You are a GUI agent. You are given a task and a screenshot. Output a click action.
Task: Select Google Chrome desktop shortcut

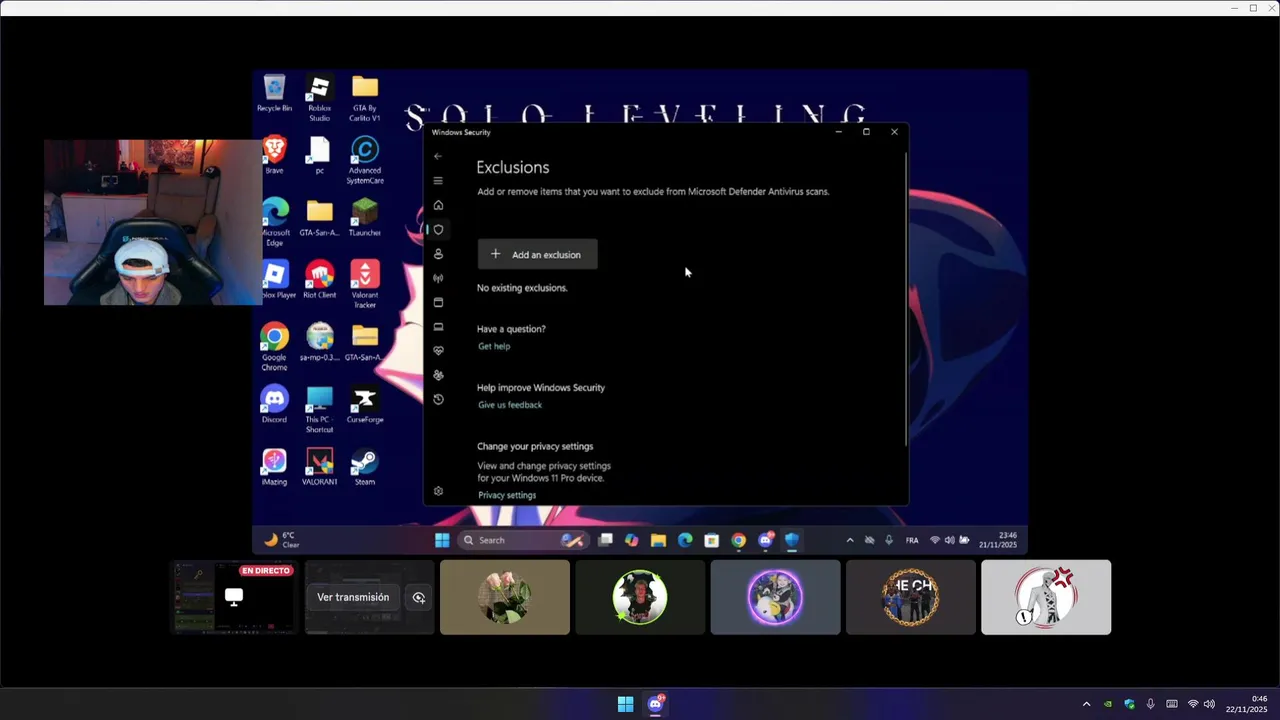tap(274, 347)
